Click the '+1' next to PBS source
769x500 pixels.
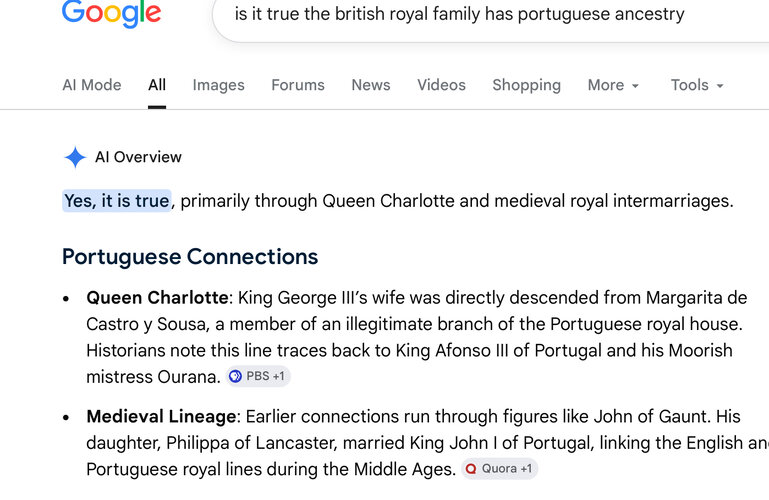pyautogui.click(x=279, y=376)
